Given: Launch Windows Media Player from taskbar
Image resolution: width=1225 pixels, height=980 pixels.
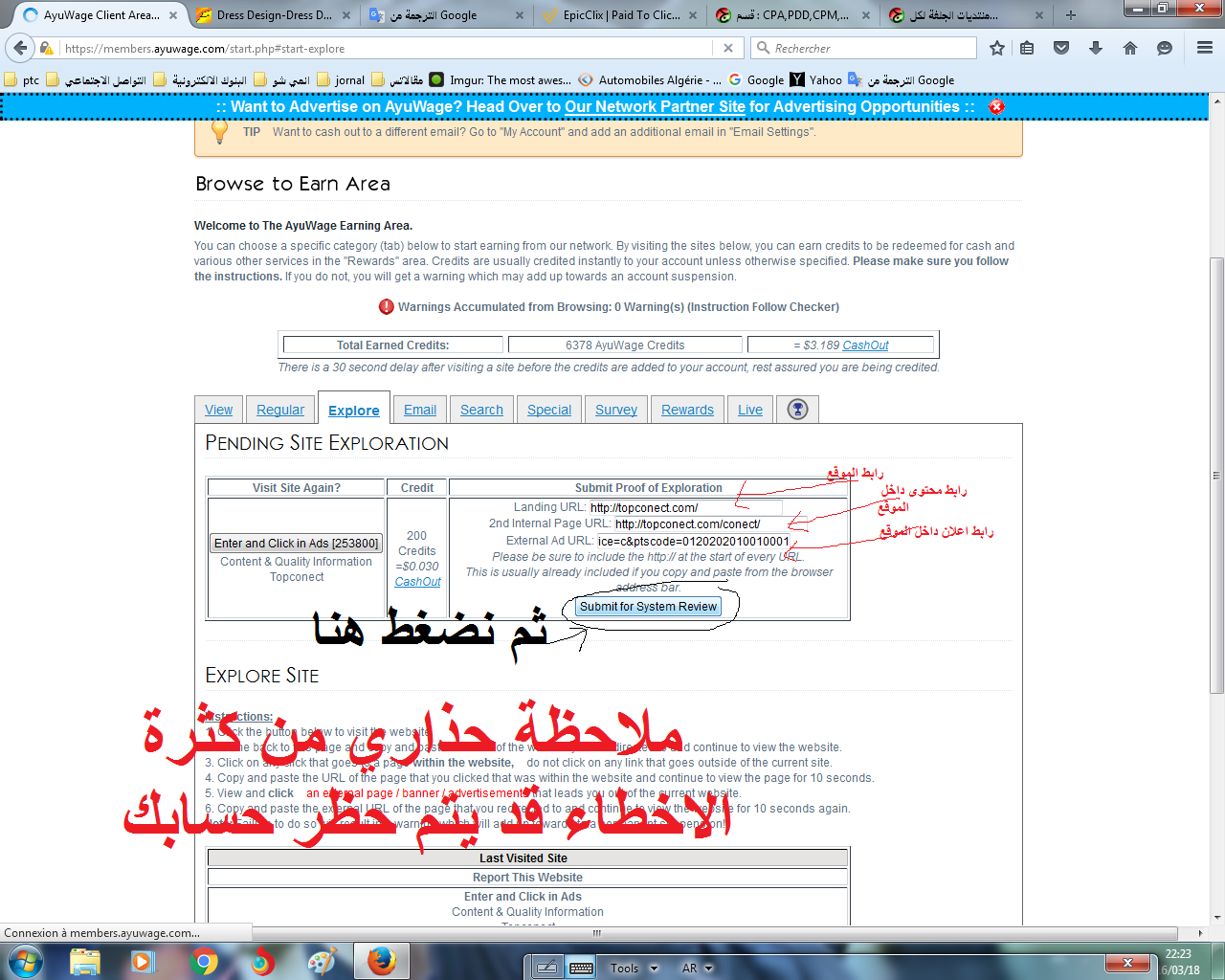Looking at the screenshot, I should pos(144,961).
